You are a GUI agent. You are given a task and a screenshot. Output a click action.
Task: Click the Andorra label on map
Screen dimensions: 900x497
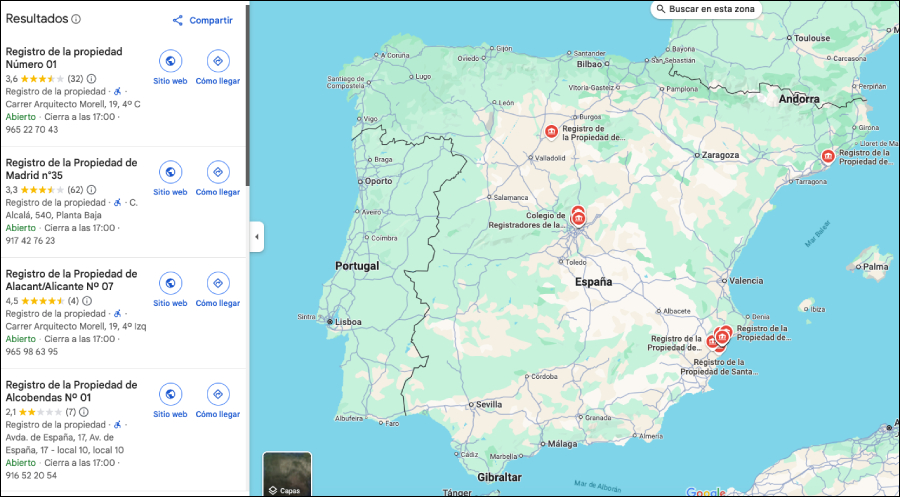point(799,99)
